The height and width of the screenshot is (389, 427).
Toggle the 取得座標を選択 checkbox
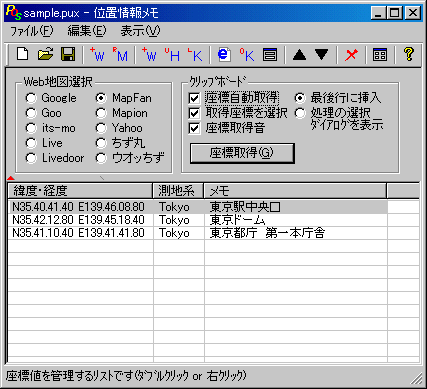tap(194, 113)
